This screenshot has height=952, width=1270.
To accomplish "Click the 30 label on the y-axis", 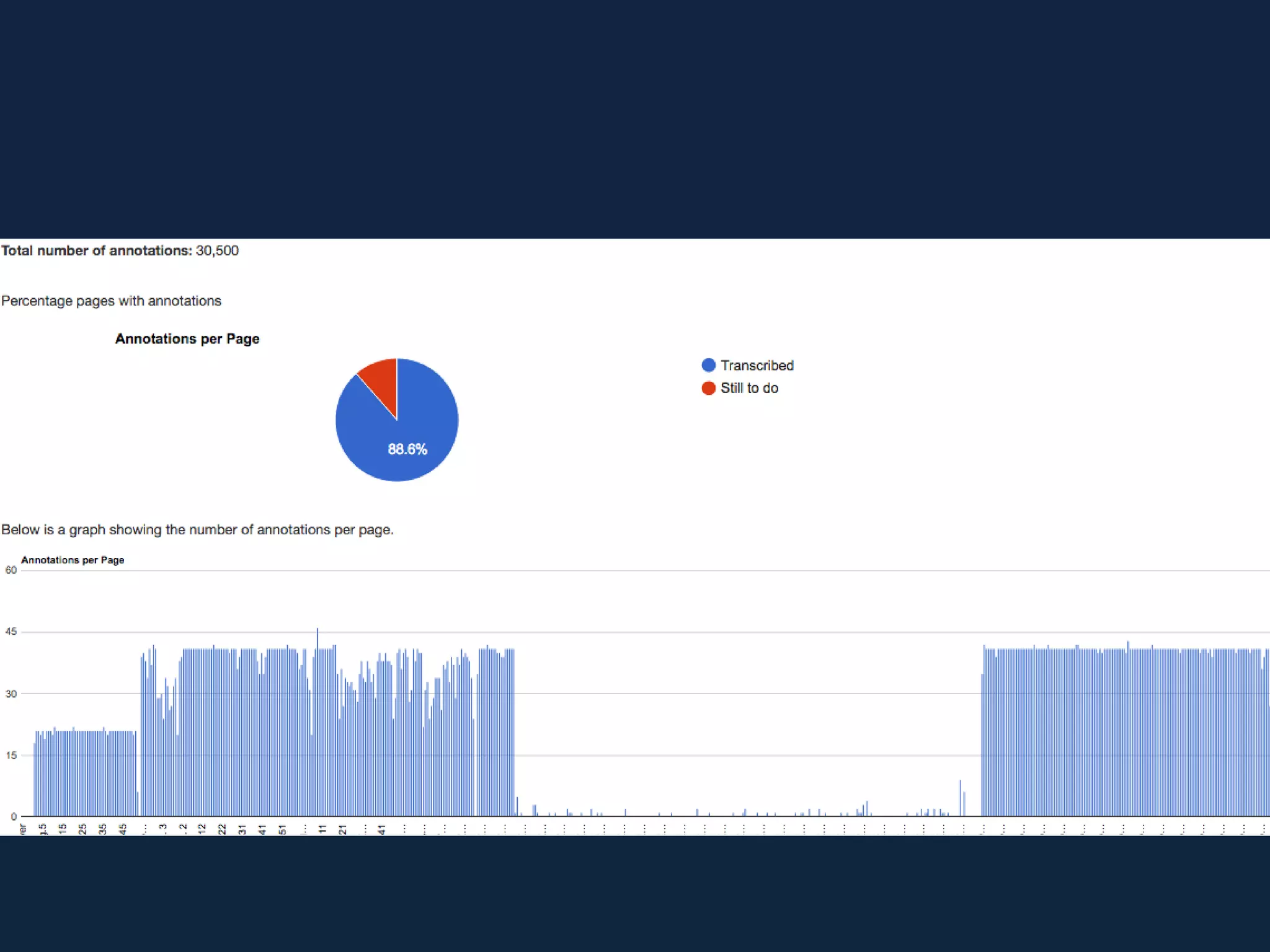I will click(x=11, y=694).
